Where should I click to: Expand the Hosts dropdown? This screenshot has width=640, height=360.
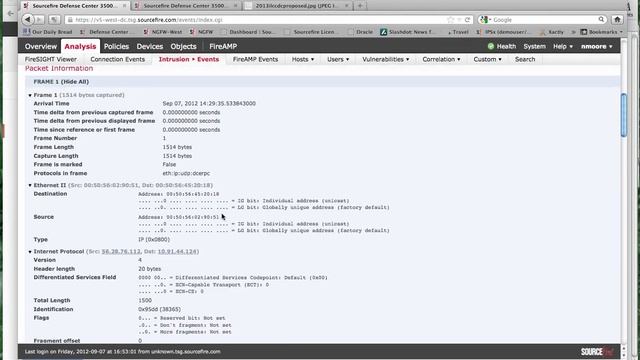pyautogui.click(x=303, y=59)
